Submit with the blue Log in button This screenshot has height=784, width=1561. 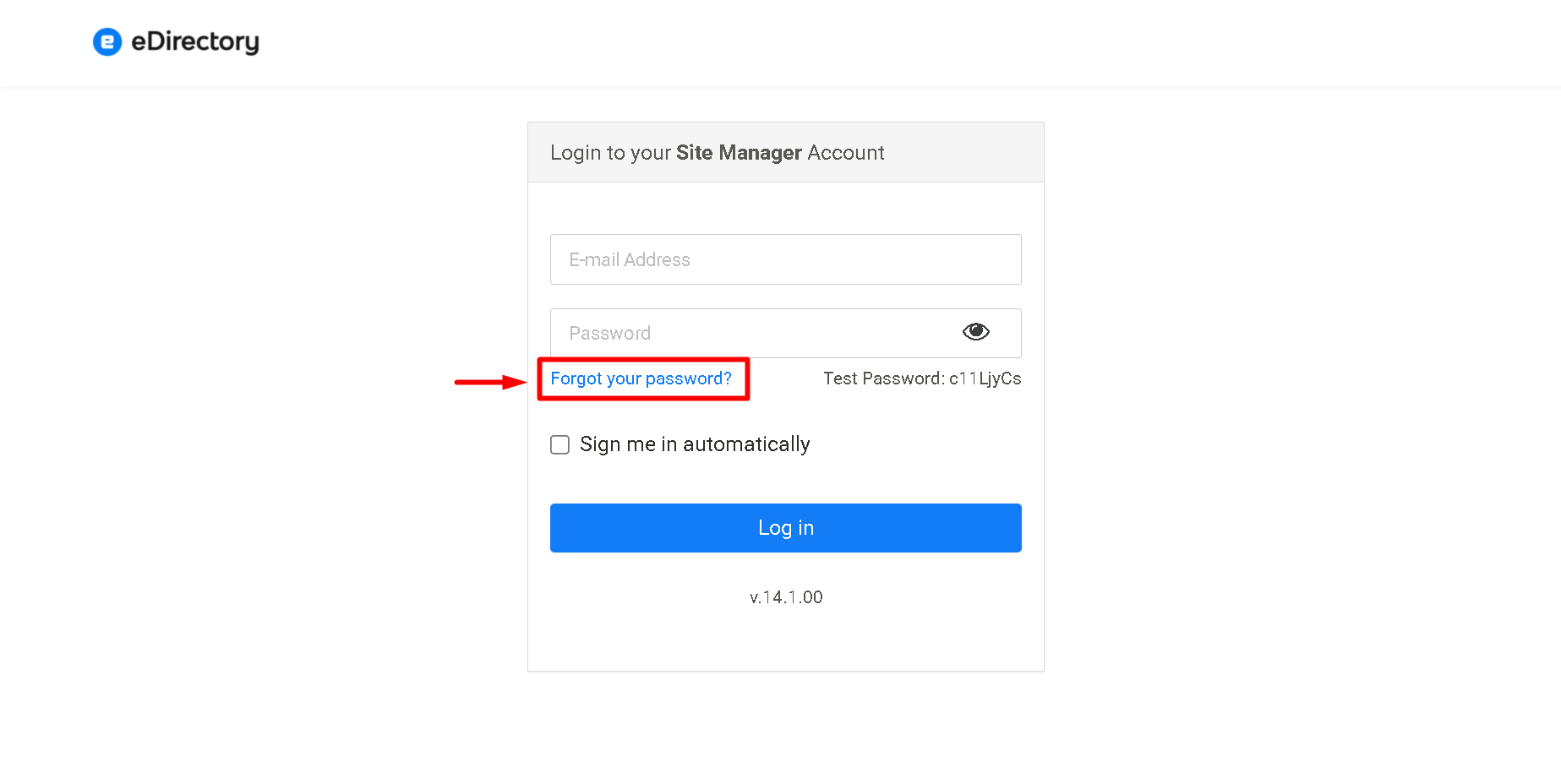coord(785,528)
